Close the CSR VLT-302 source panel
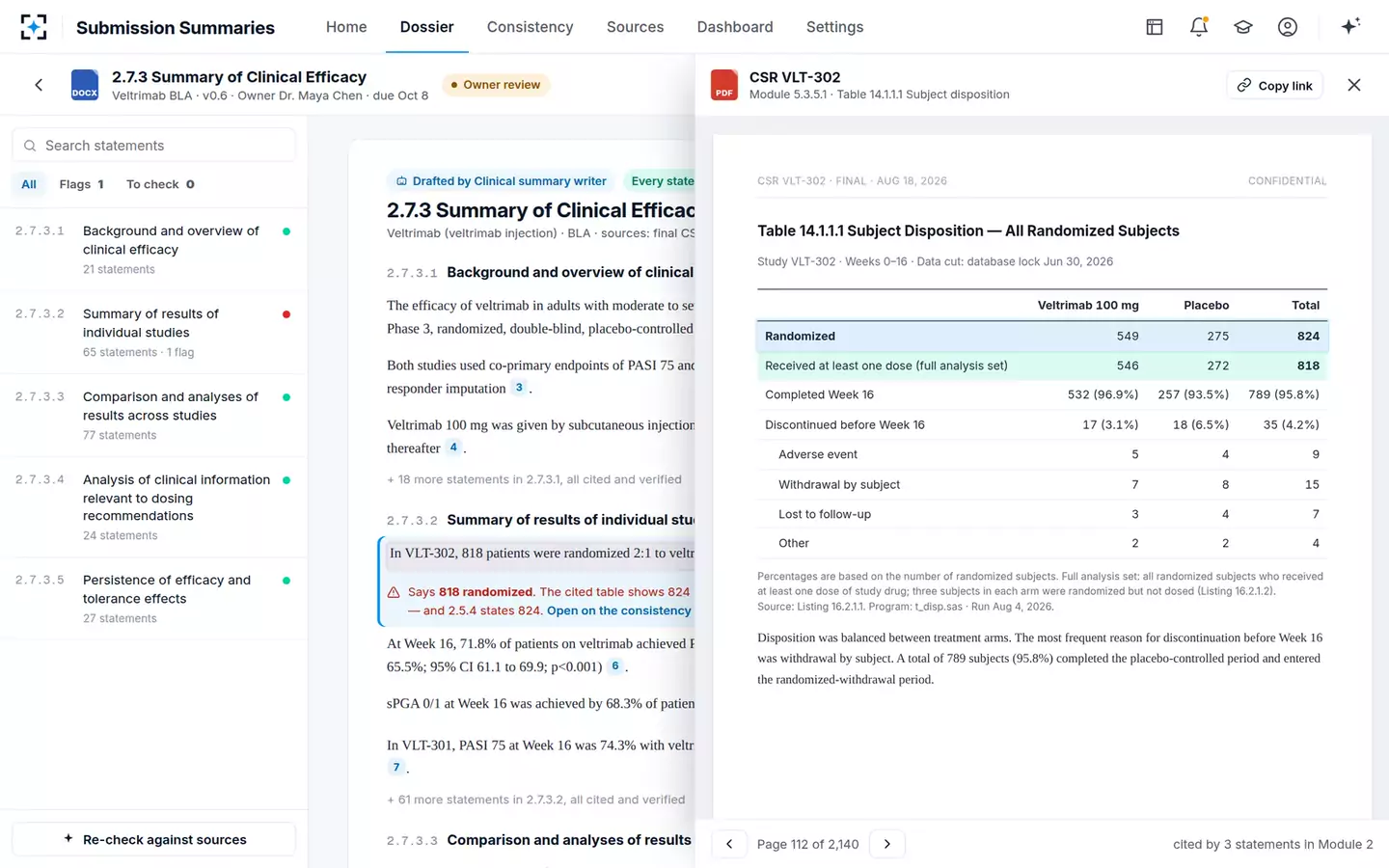Screen dimensions: 1389x868 (x=1354, y=85)
